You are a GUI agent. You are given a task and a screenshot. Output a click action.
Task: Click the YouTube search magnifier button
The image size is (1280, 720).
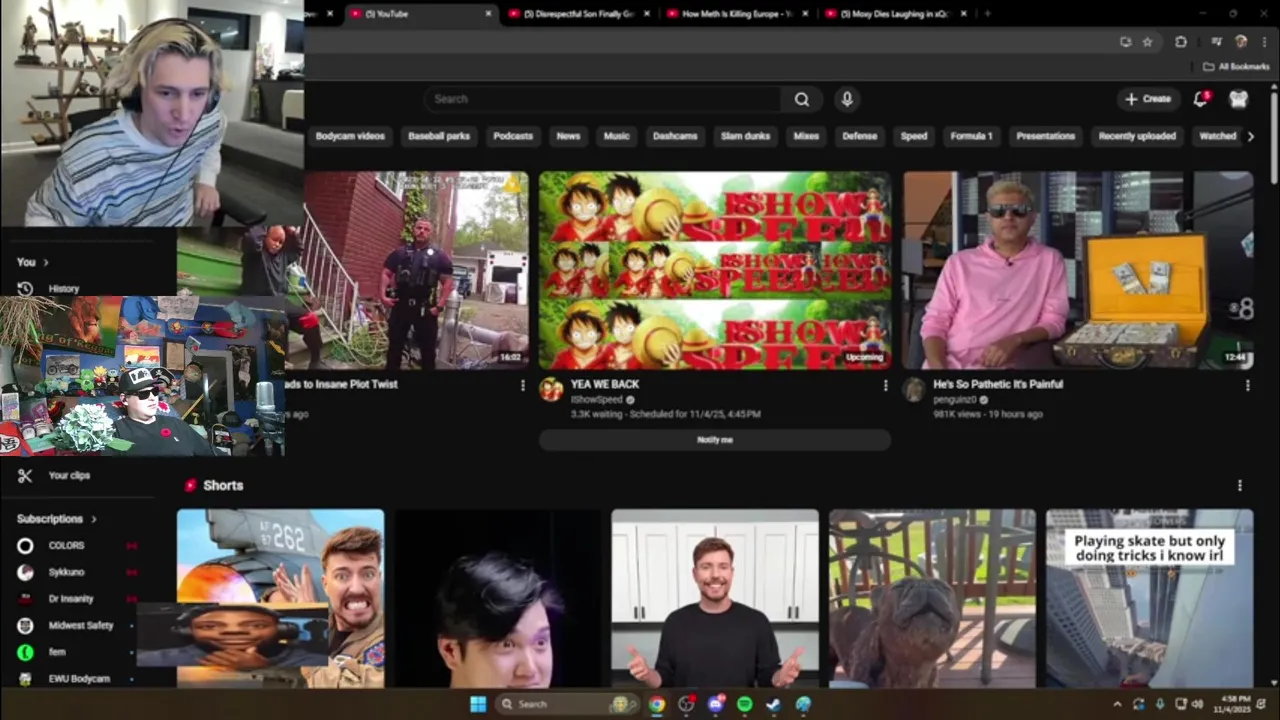coord(802,99)
